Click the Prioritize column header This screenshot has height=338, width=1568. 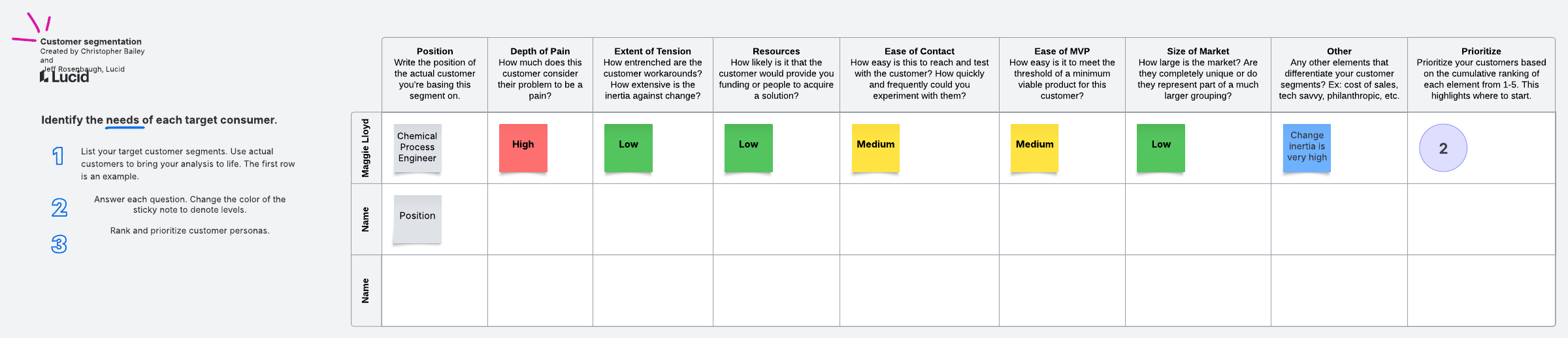[1481, 51]
